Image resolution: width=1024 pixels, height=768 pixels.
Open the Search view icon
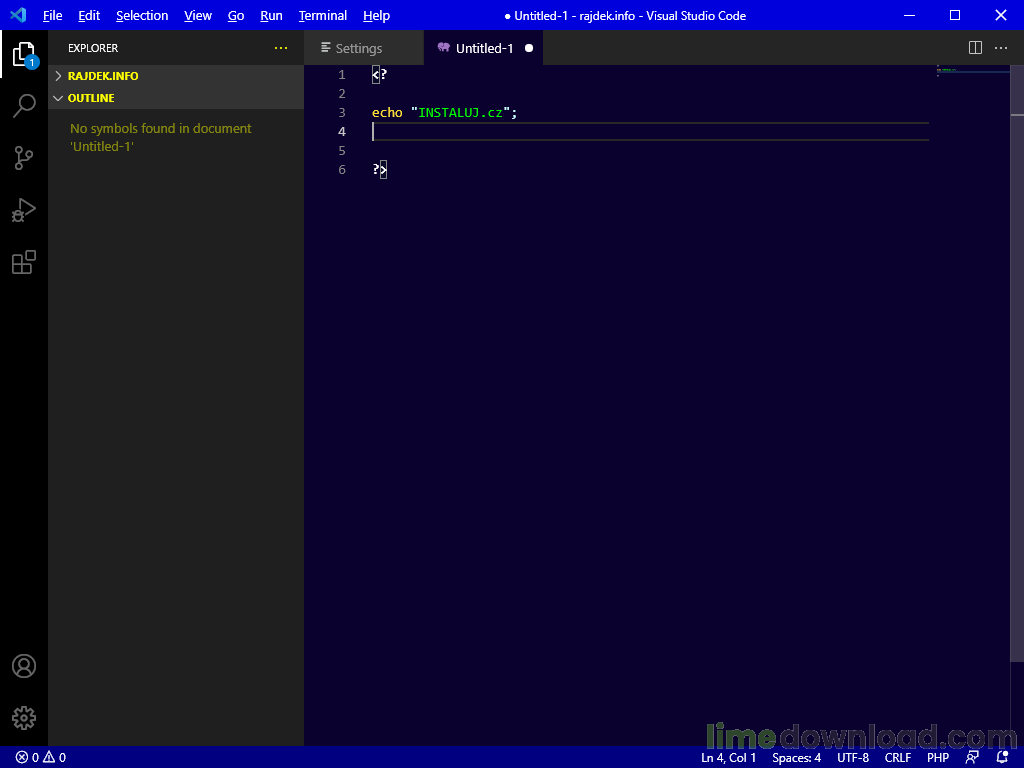pyautogui.click(x=24, y=105)
